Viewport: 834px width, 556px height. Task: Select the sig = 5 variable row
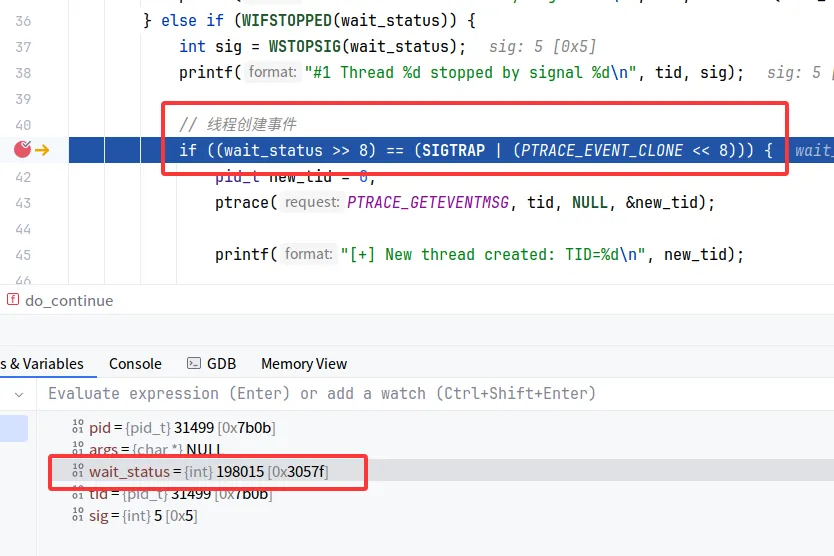[435, 516]
